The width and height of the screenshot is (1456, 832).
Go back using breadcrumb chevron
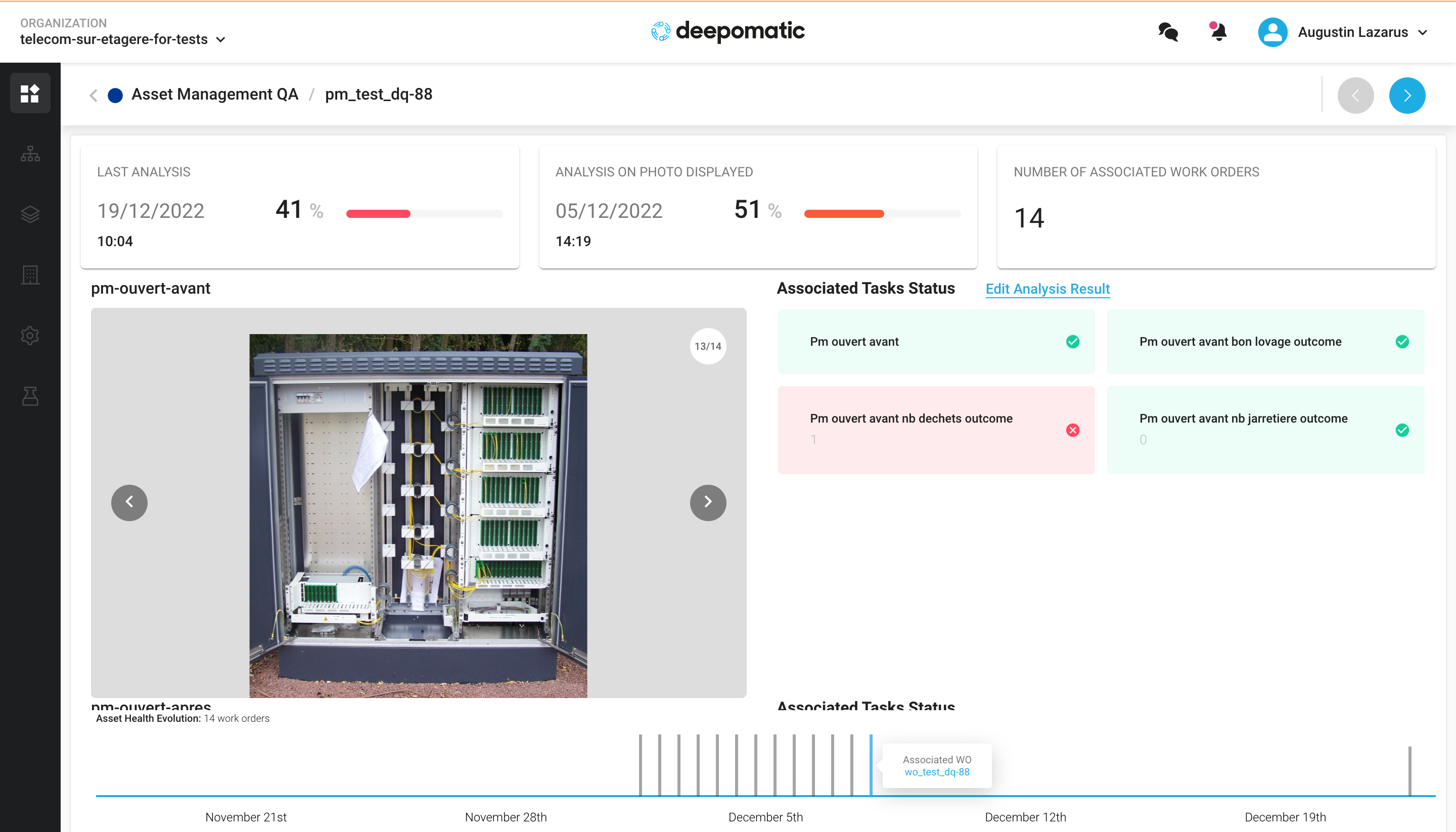pyautogui.click(x=94, y=95)
